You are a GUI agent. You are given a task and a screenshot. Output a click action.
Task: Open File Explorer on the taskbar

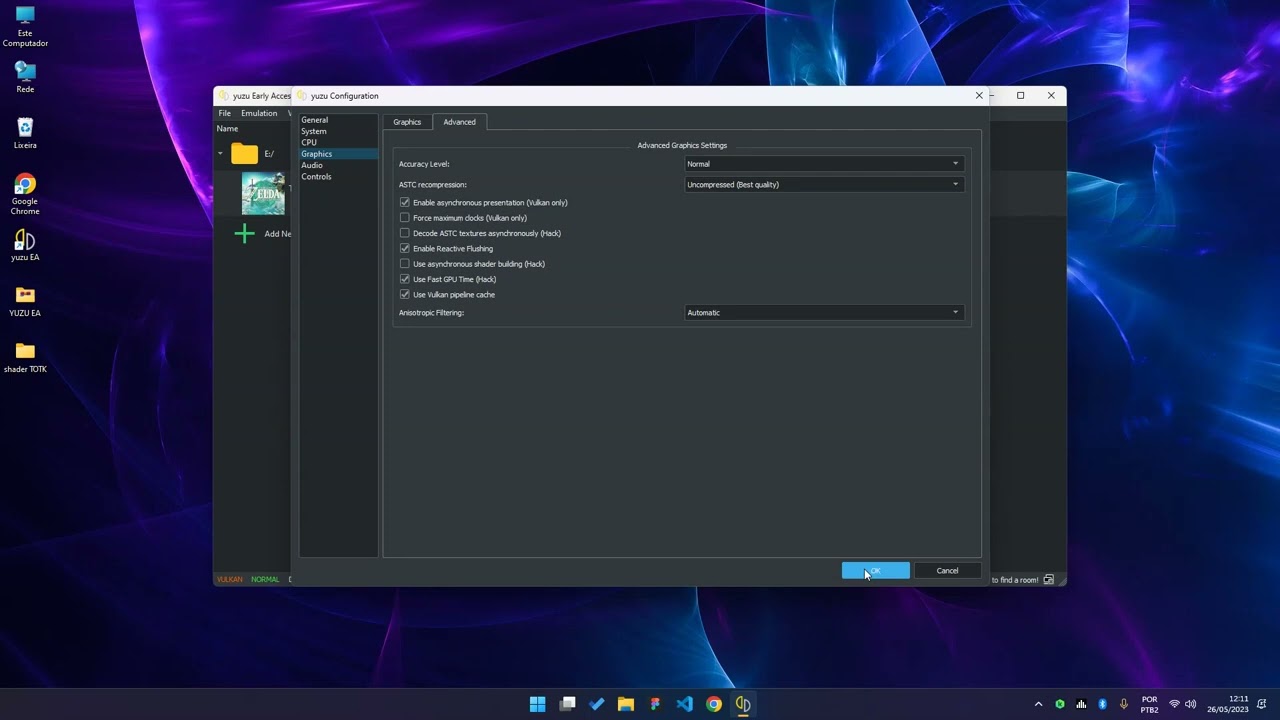click(x=626, y=704)
